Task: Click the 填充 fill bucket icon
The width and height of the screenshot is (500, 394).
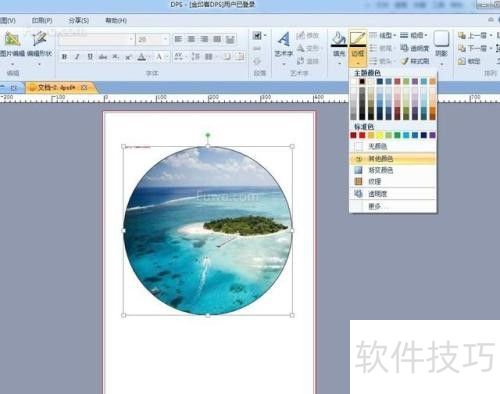Action: [x=339, y=39]
